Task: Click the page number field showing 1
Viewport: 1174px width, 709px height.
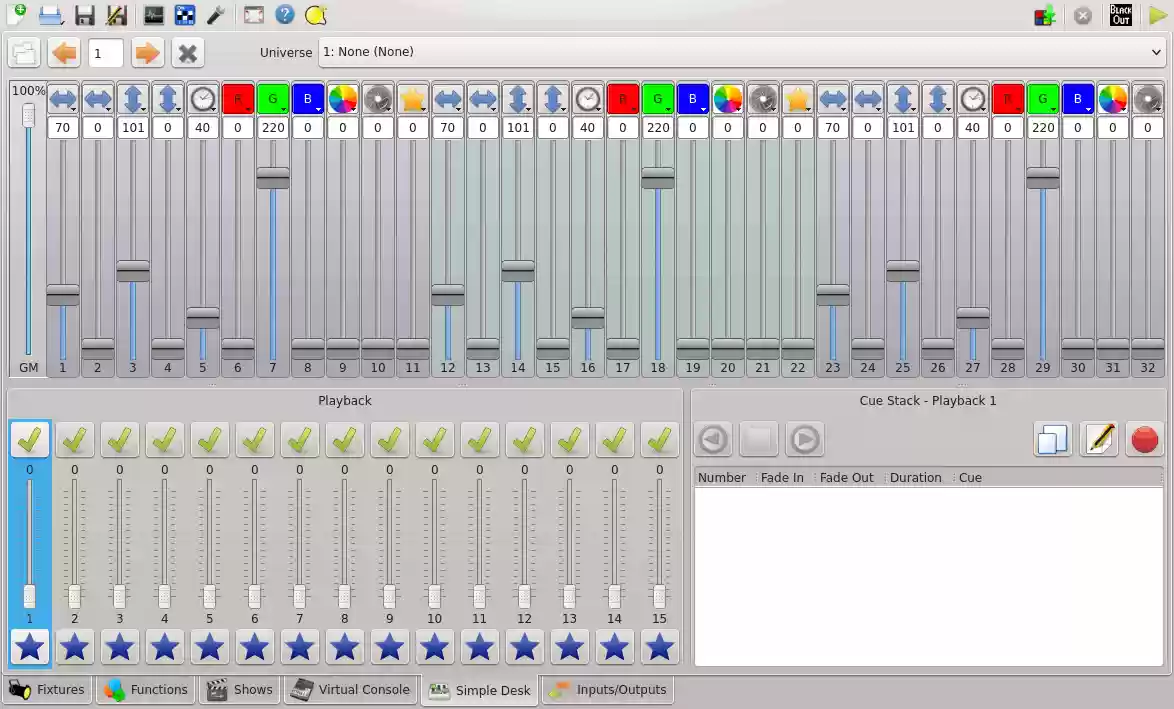Action: [106, 53]
